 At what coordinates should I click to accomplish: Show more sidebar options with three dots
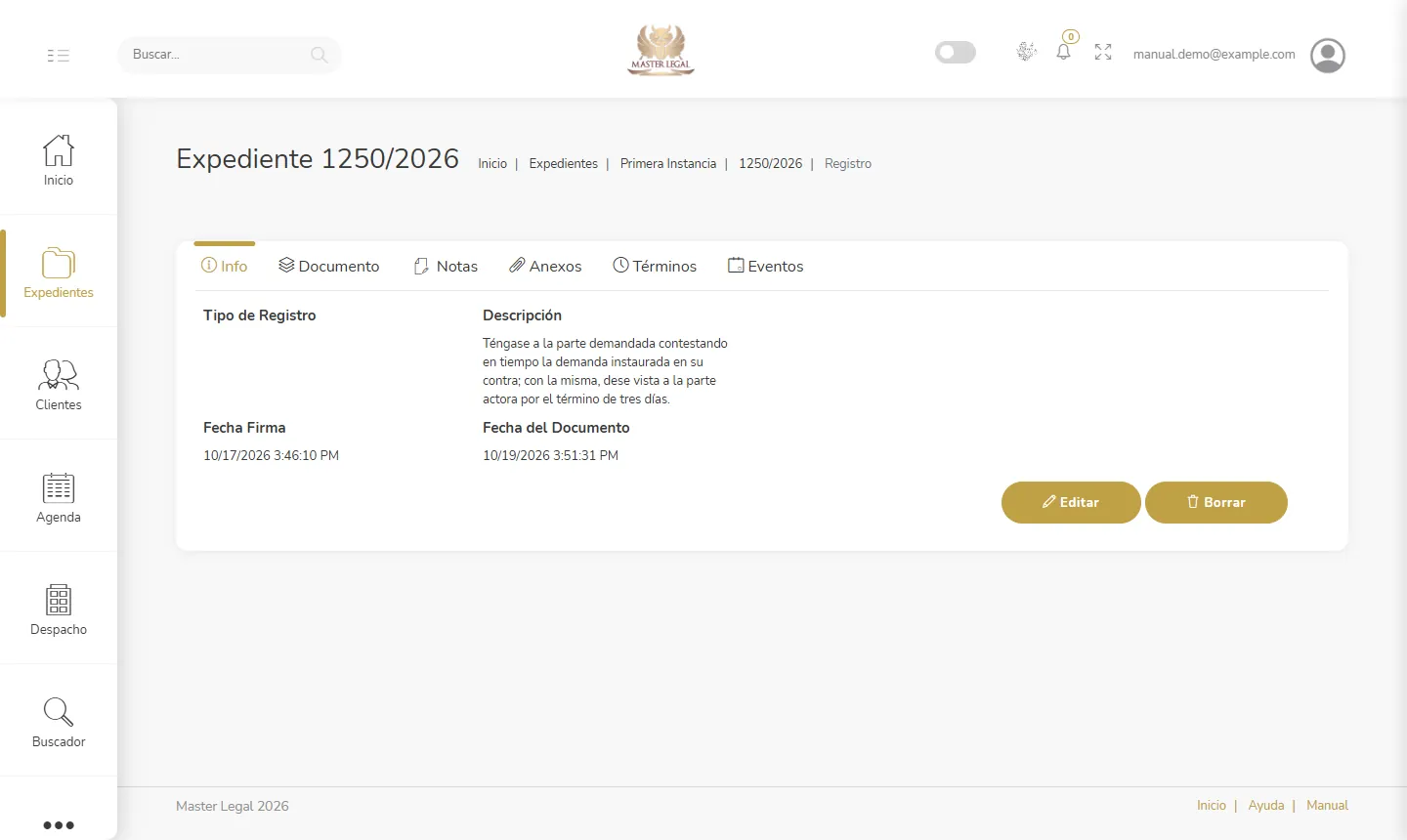[x=59, y=825]
